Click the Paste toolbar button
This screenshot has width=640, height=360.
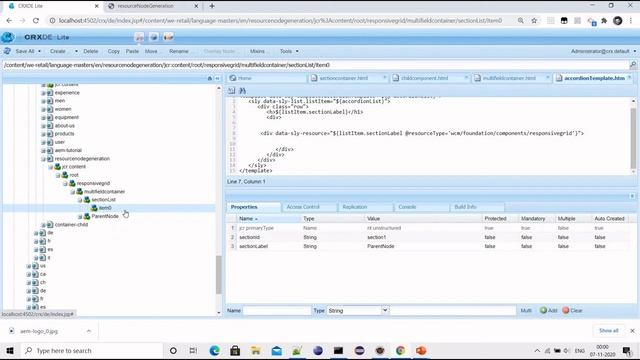(x=132, y=51)
